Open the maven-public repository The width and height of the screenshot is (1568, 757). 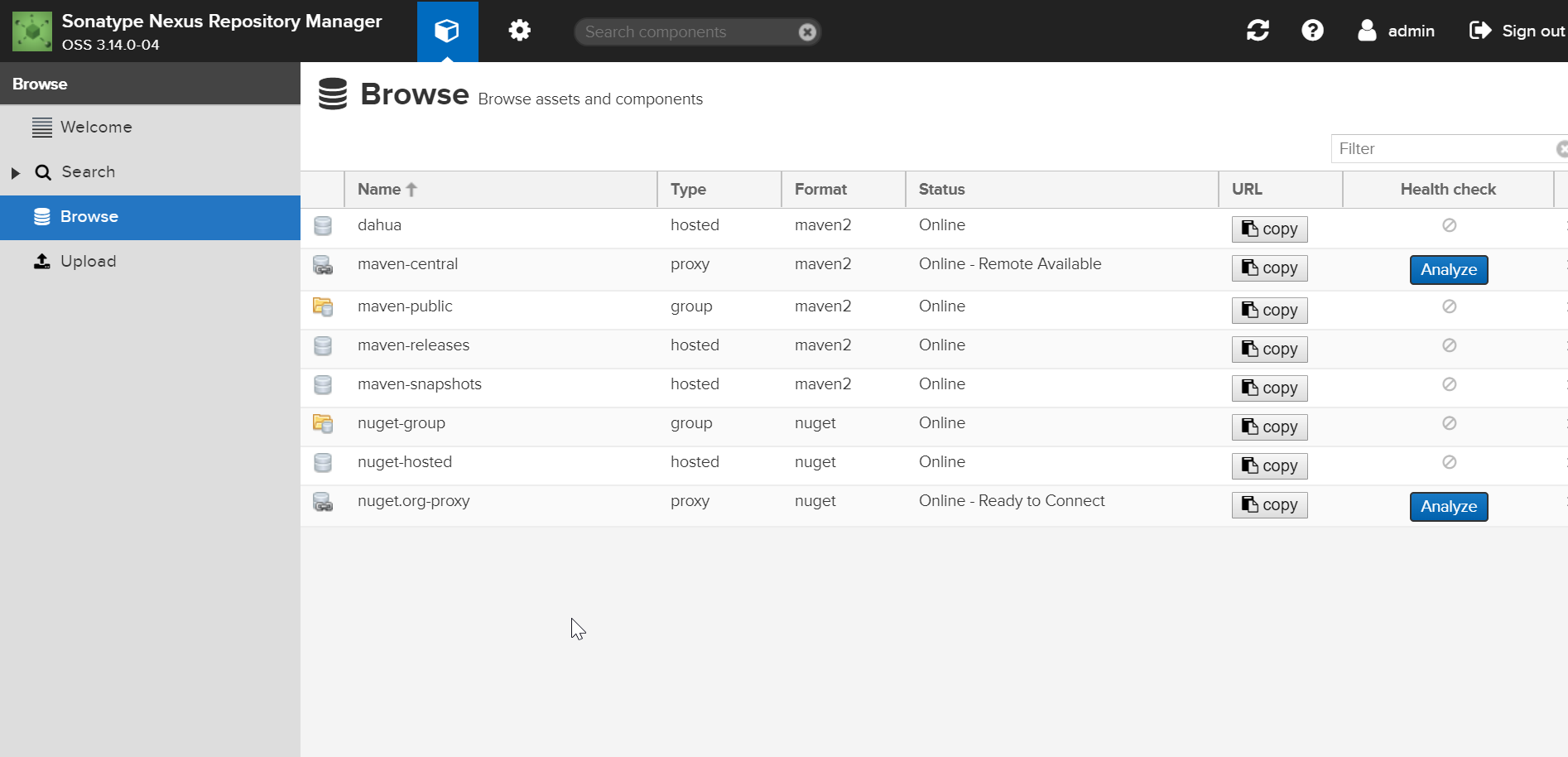(934, 310)
